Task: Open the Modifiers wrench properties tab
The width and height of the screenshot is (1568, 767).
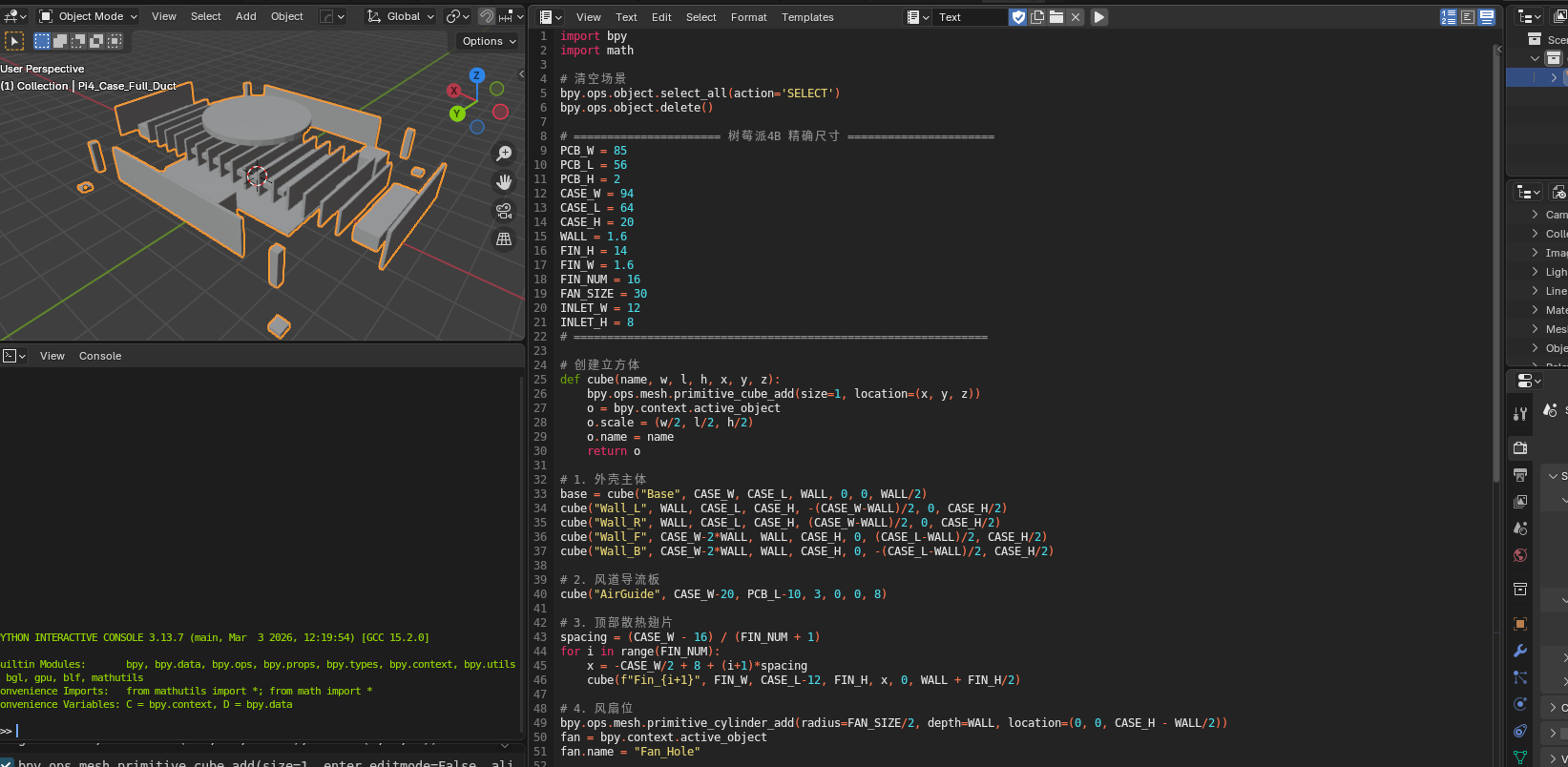Action: point(1520,651)
